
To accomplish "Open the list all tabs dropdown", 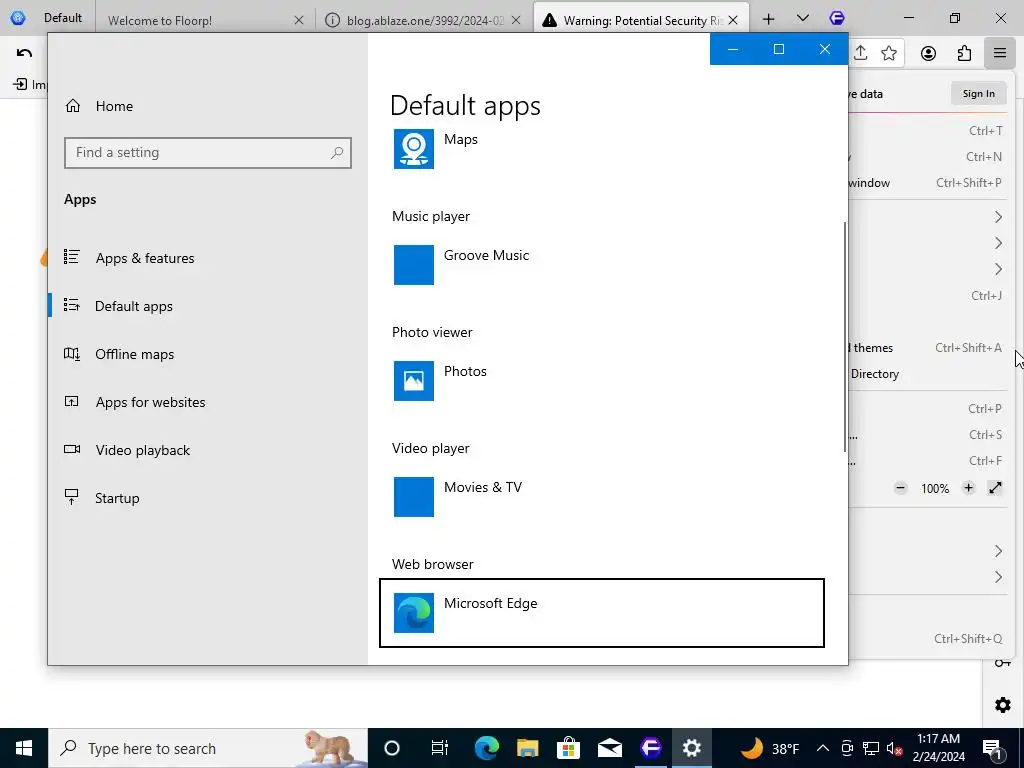I will [803, 18].
